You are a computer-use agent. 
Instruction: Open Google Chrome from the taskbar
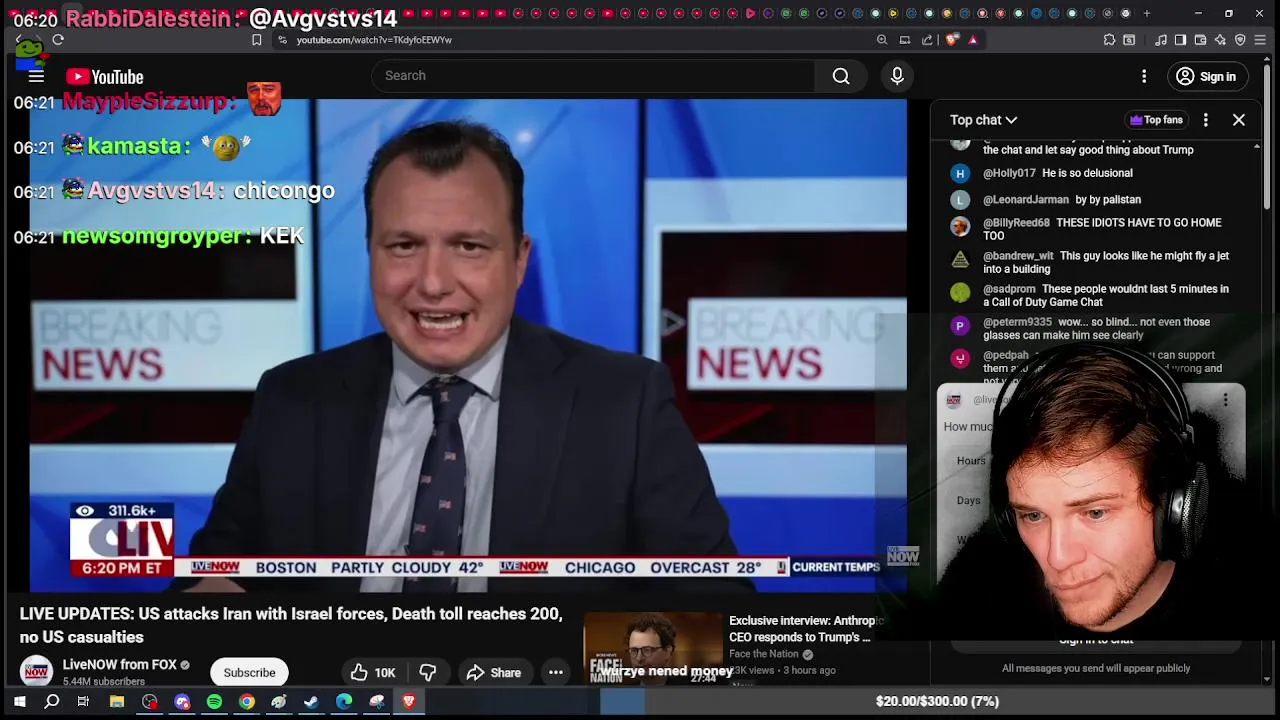pos(246,702)
